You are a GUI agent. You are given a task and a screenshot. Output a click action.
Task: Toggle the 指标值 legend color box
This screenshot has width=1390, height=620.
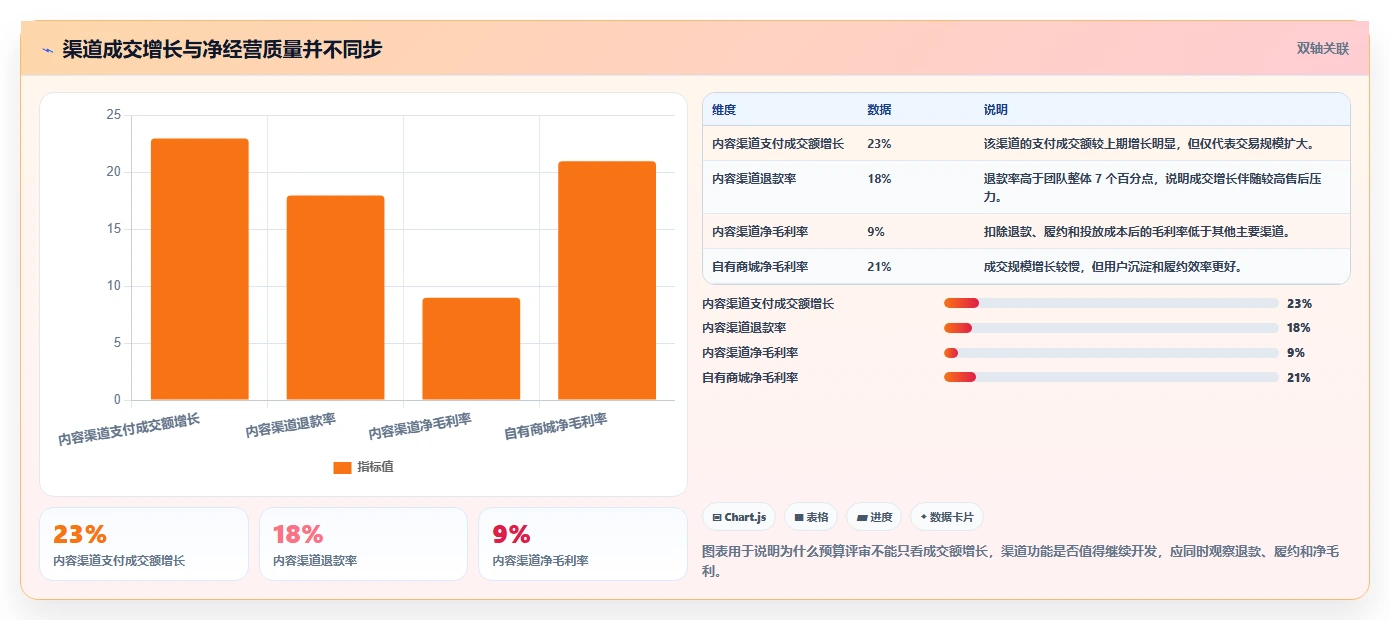click(x=342, y=467)
